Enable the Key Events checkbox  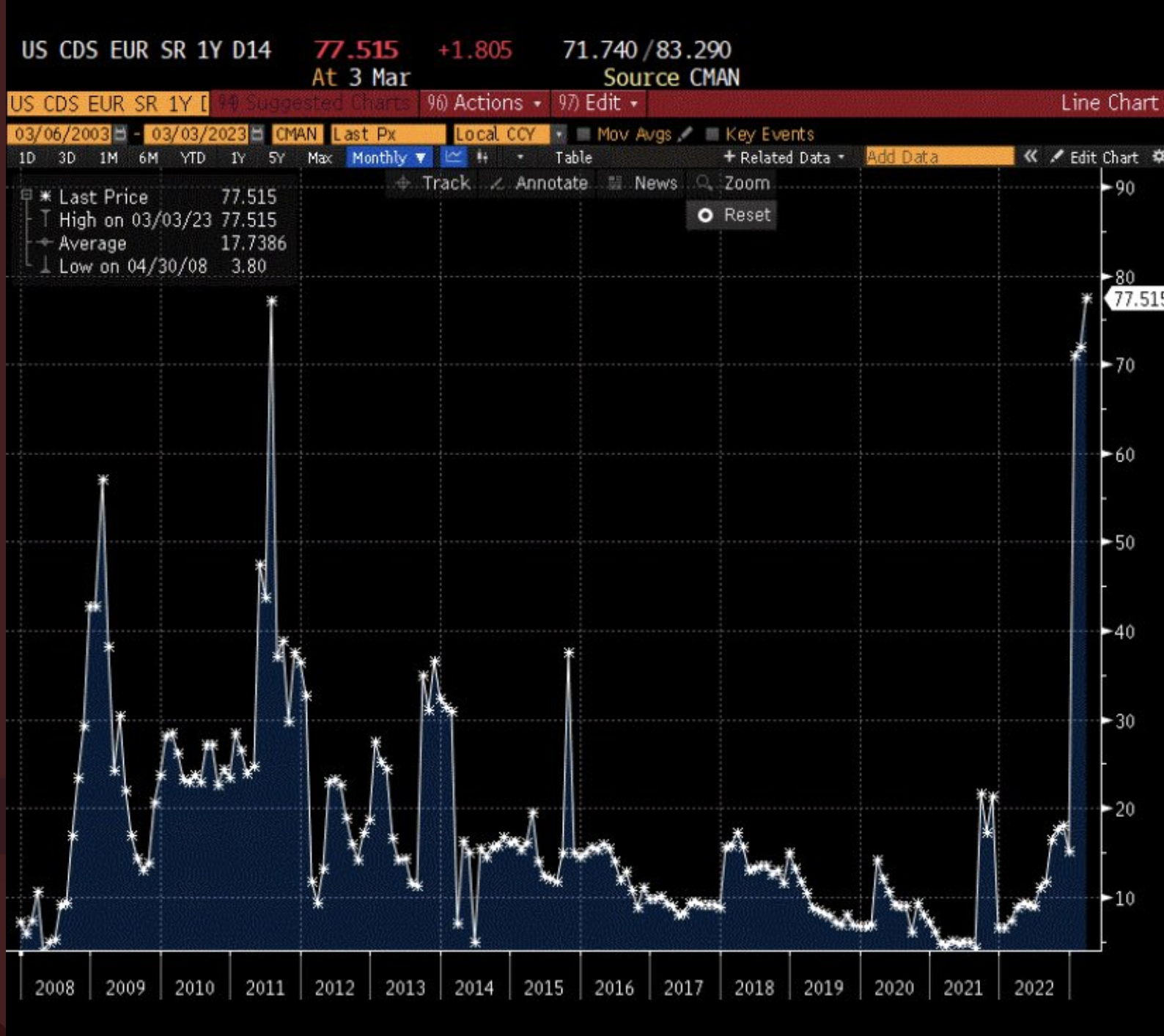tap(712, 134)
